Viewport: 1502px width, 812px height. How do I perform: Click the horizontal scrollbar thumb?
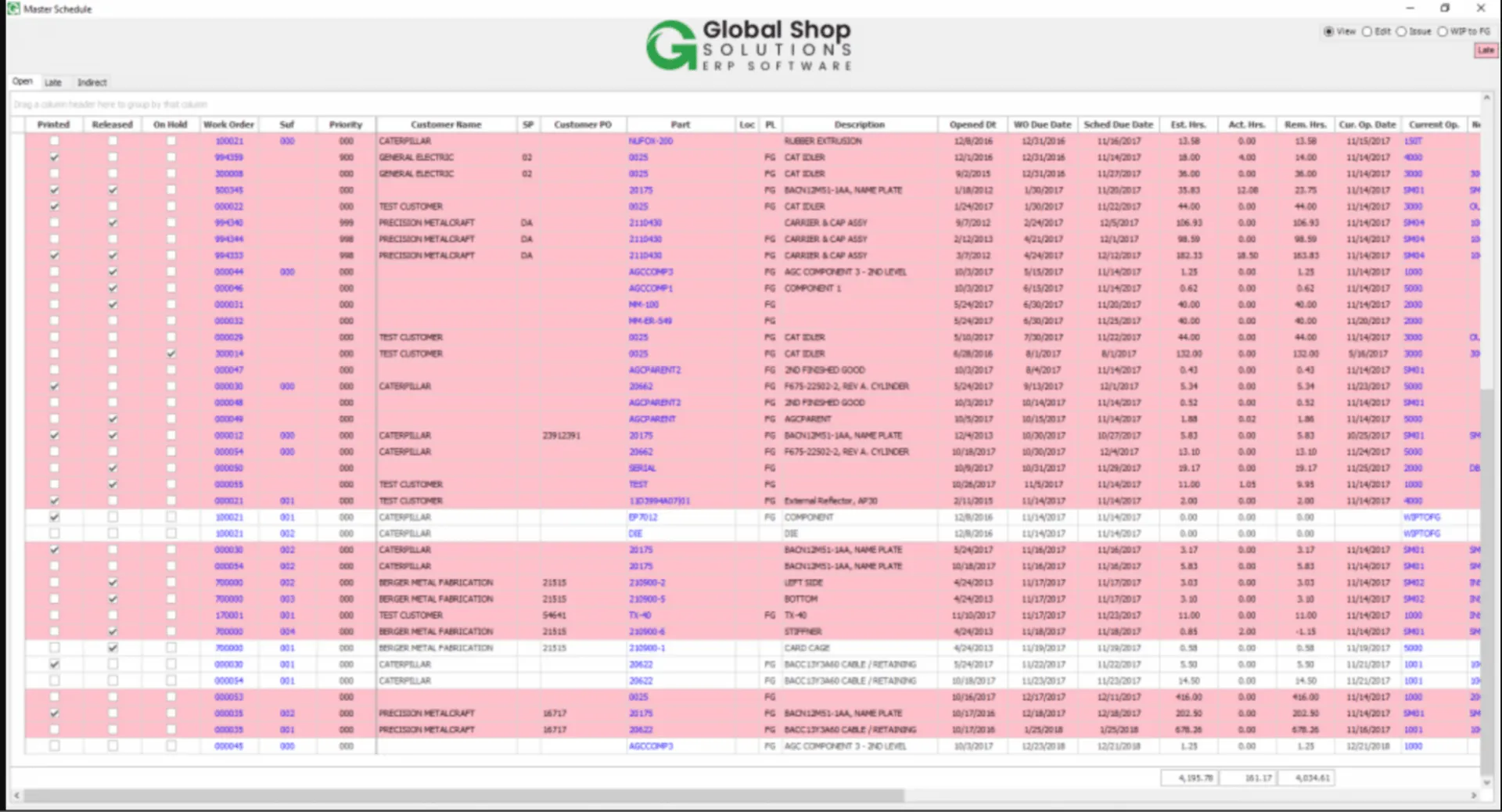point(464,796)
